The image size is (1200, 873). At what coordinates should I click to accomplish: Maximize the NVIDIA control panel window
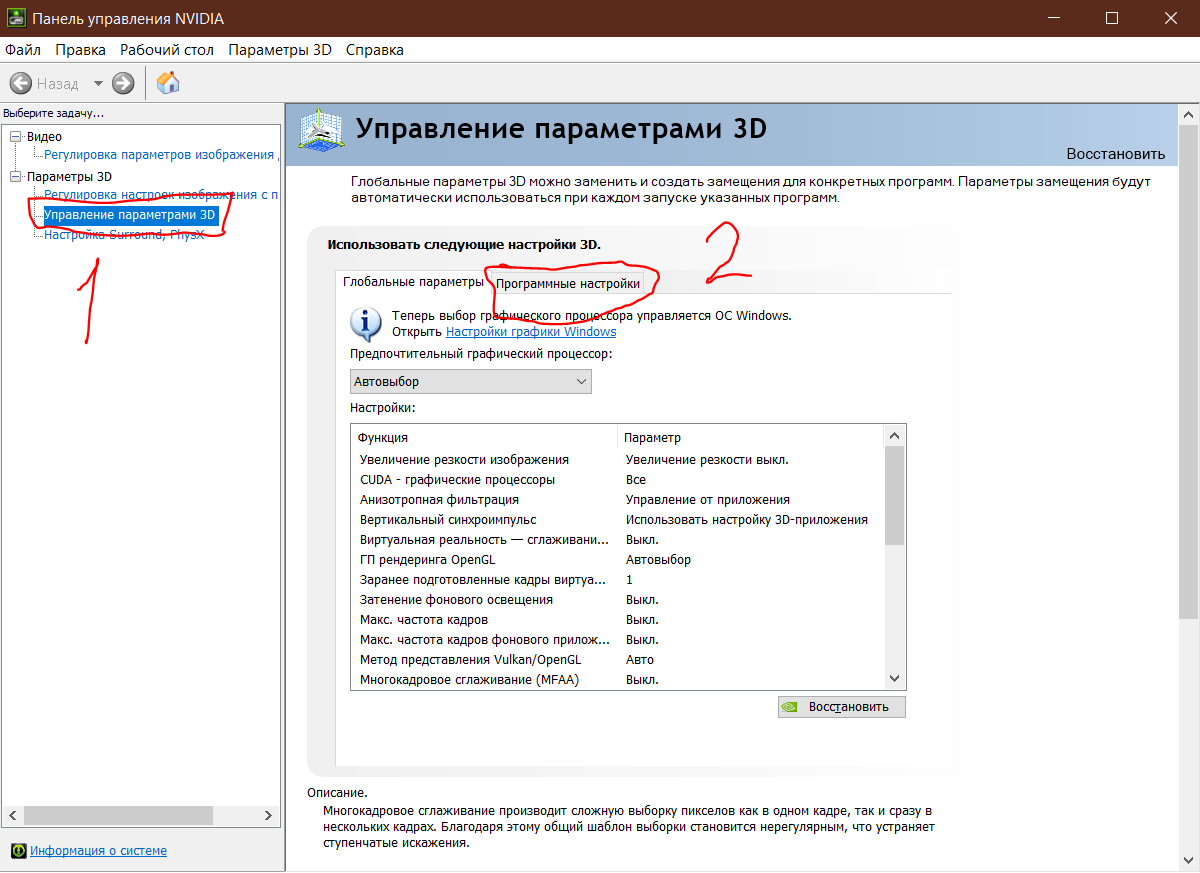click(1113, 18)
